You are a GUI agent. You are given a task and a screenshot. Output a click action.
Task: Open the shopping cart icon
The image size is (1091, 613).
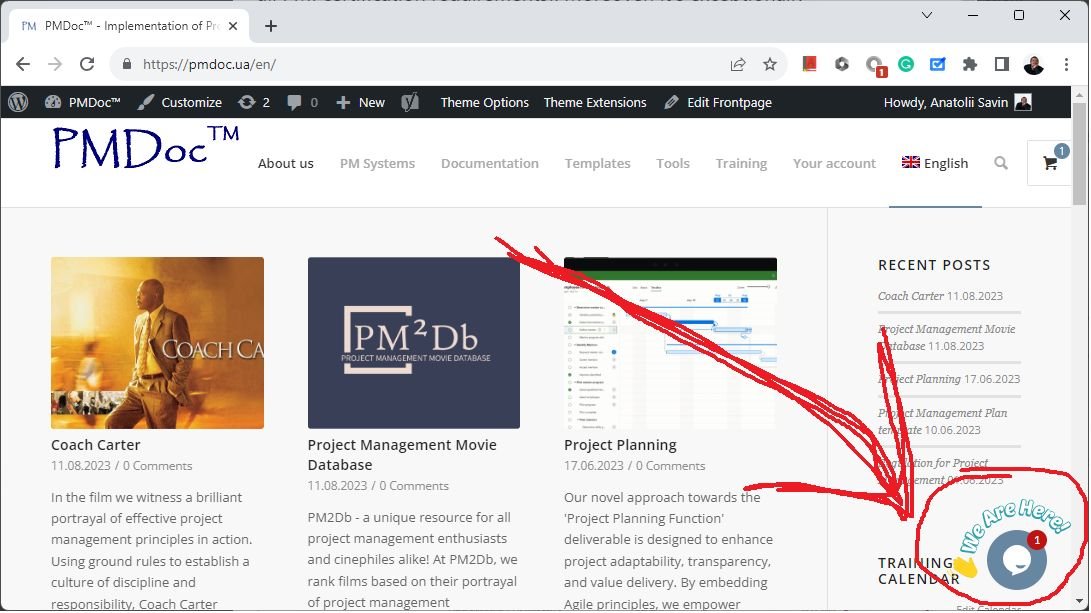[1050, 164]
